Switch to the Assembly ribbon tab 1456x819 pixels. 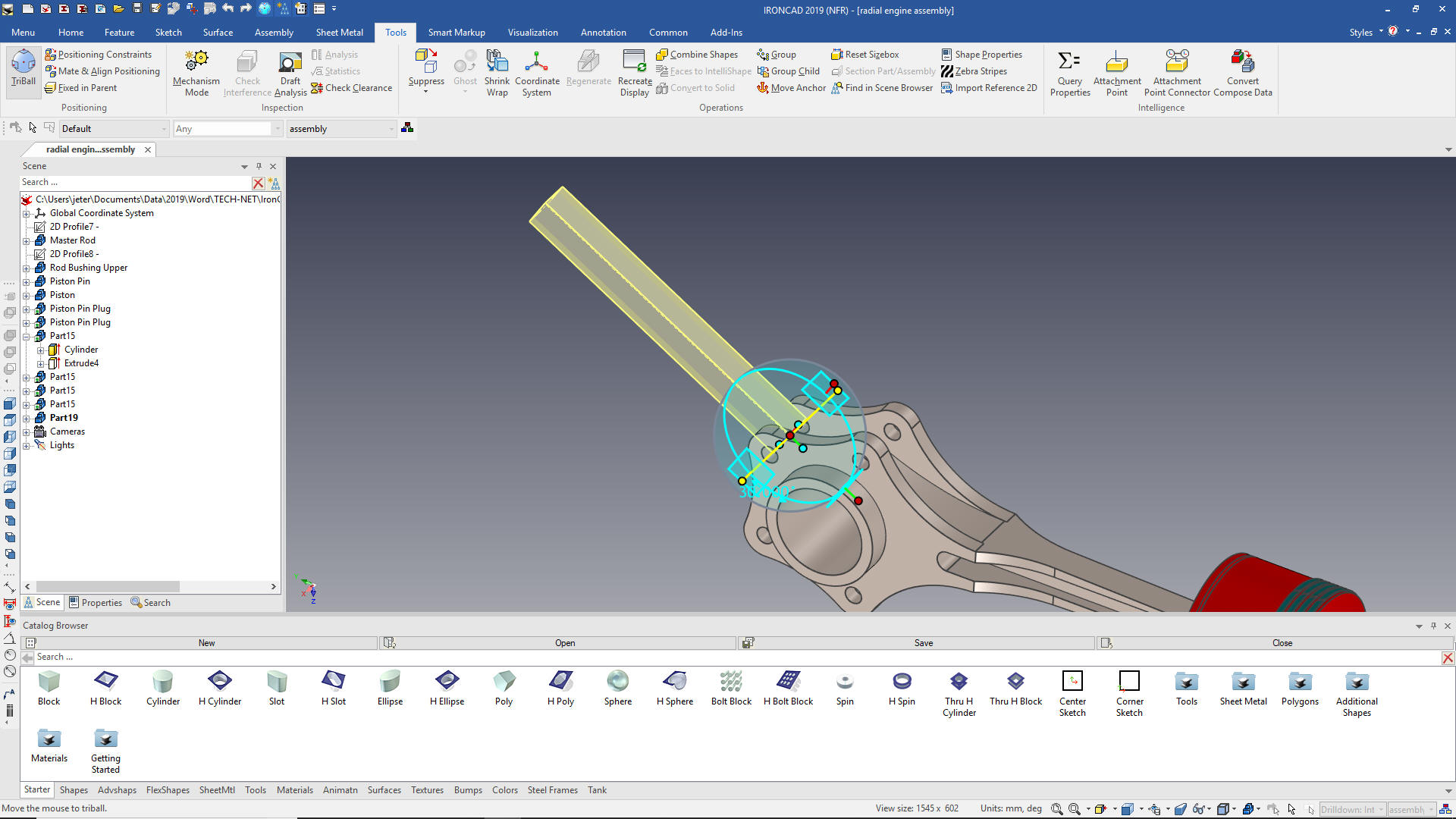pos(274,33)
